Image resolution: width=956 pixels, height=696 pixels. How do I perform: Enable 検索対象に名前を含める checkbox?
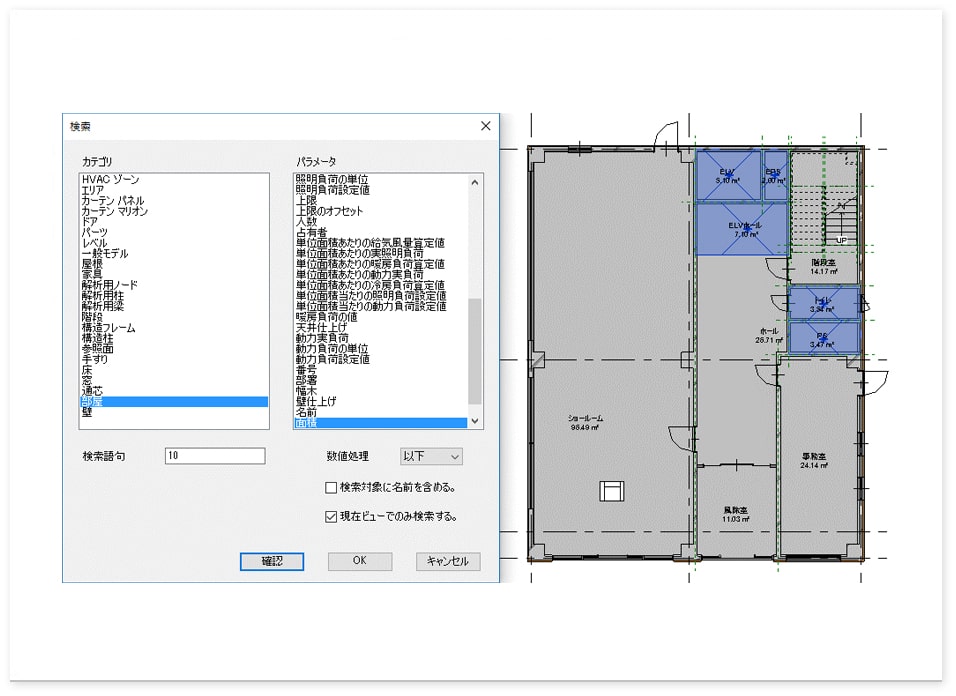click(x=331, y=488)
